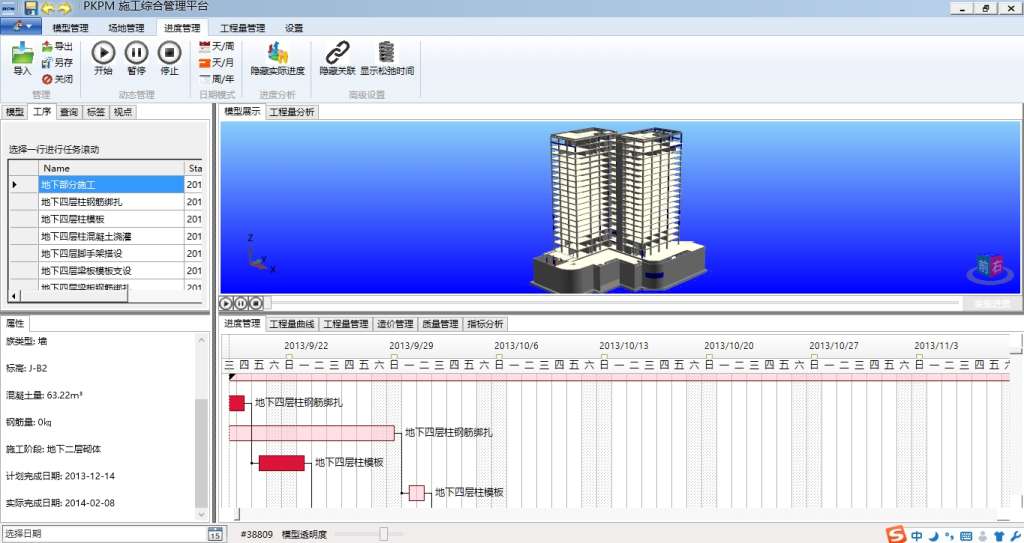Screen dimensions: 1024x543
Task: Click stop button under 3D viewport
Action: [x=256, y=303]
